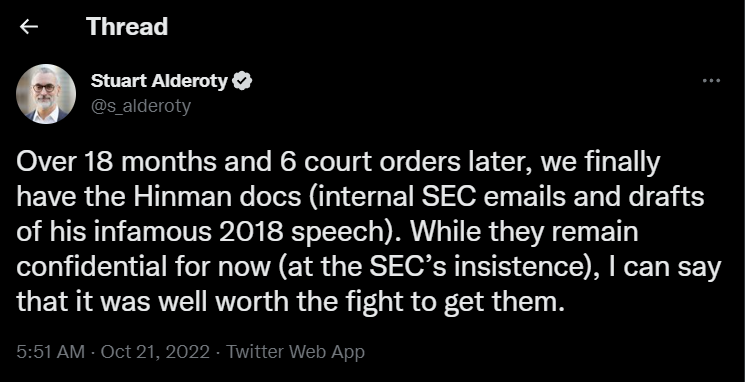This screenshot has height=382, width=745.
Task: Click the word "confidential" in the tweet
Action: 91,267
